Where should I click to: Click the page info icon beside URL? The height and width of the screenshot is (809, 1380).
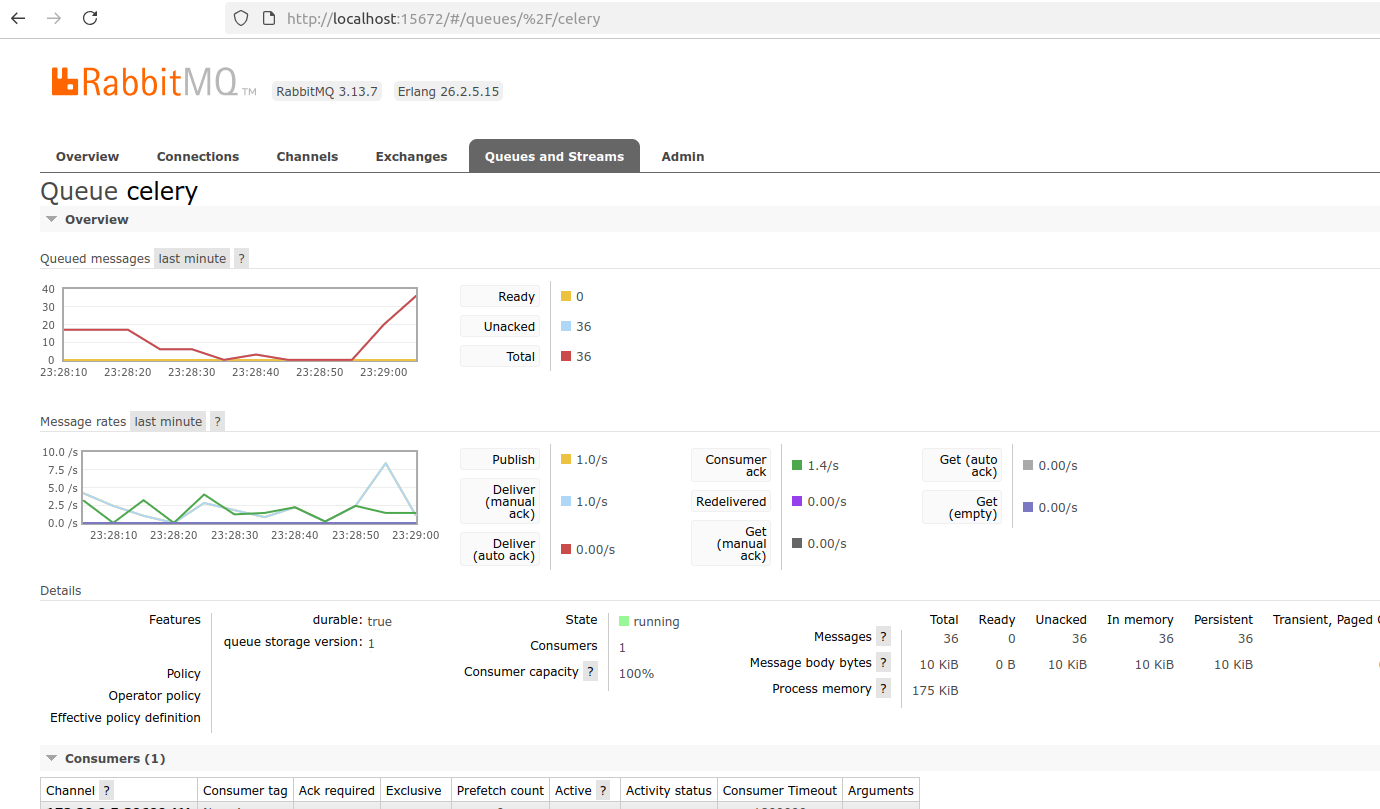point(268,18)
